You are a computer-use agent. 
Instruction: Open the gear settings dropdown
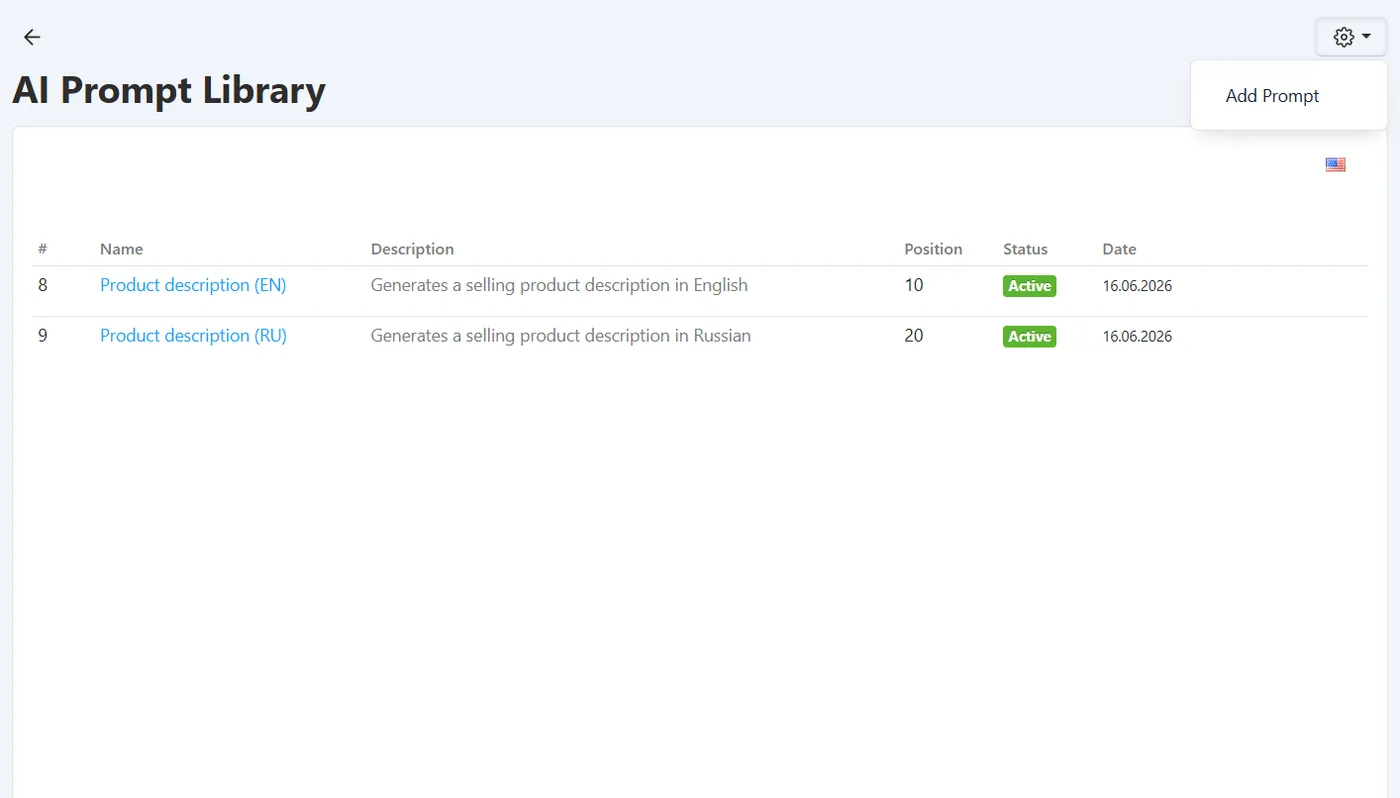click(1351, 37)
